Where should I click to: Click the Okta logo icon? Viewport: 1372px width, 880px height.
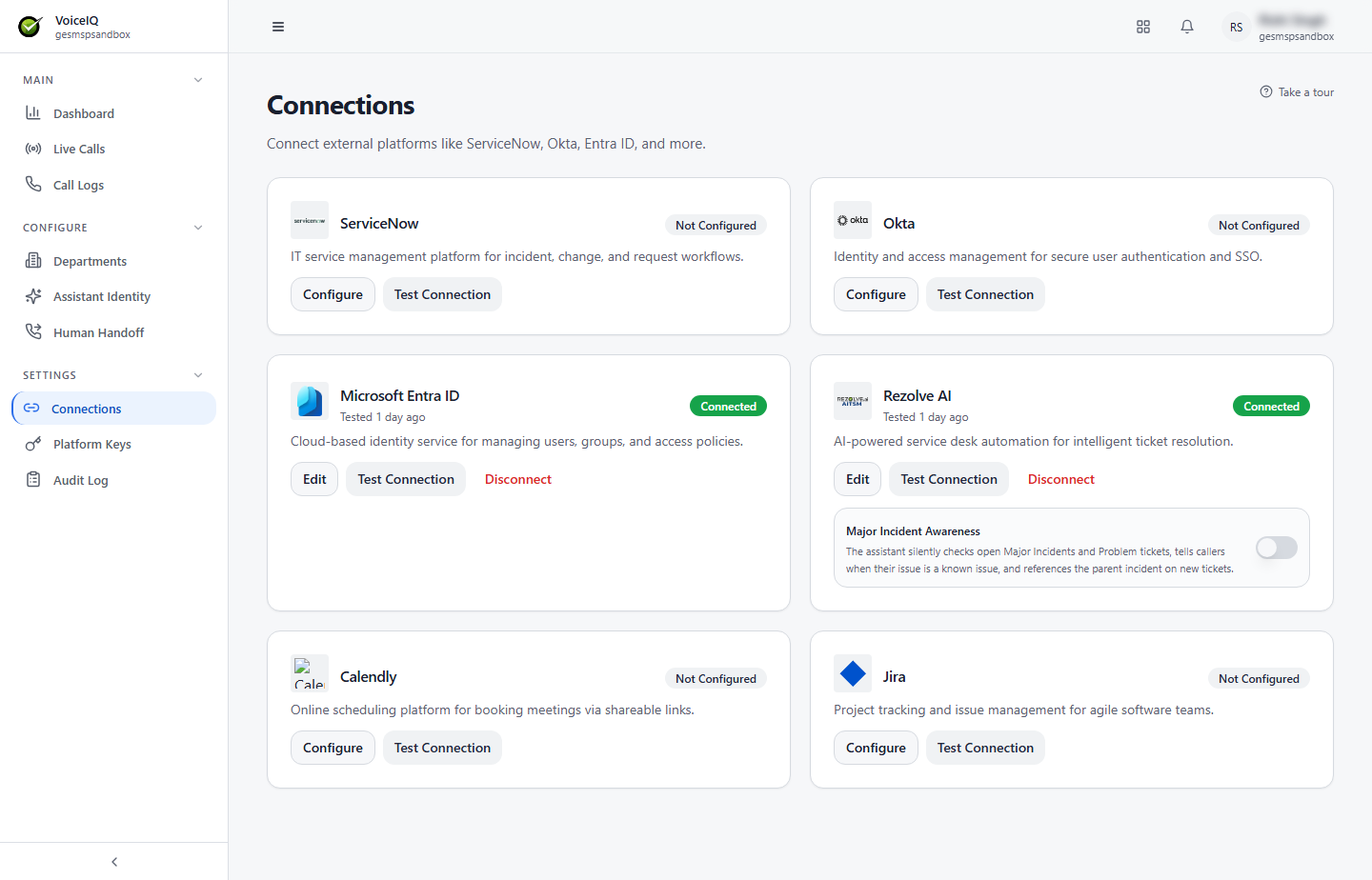point(853,220)
